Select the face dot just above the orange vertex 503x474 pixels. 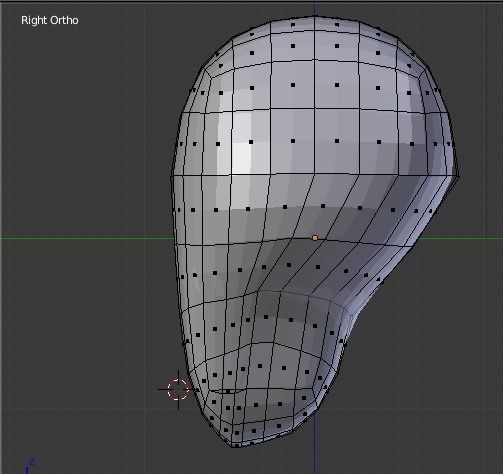tap(323, 206)
